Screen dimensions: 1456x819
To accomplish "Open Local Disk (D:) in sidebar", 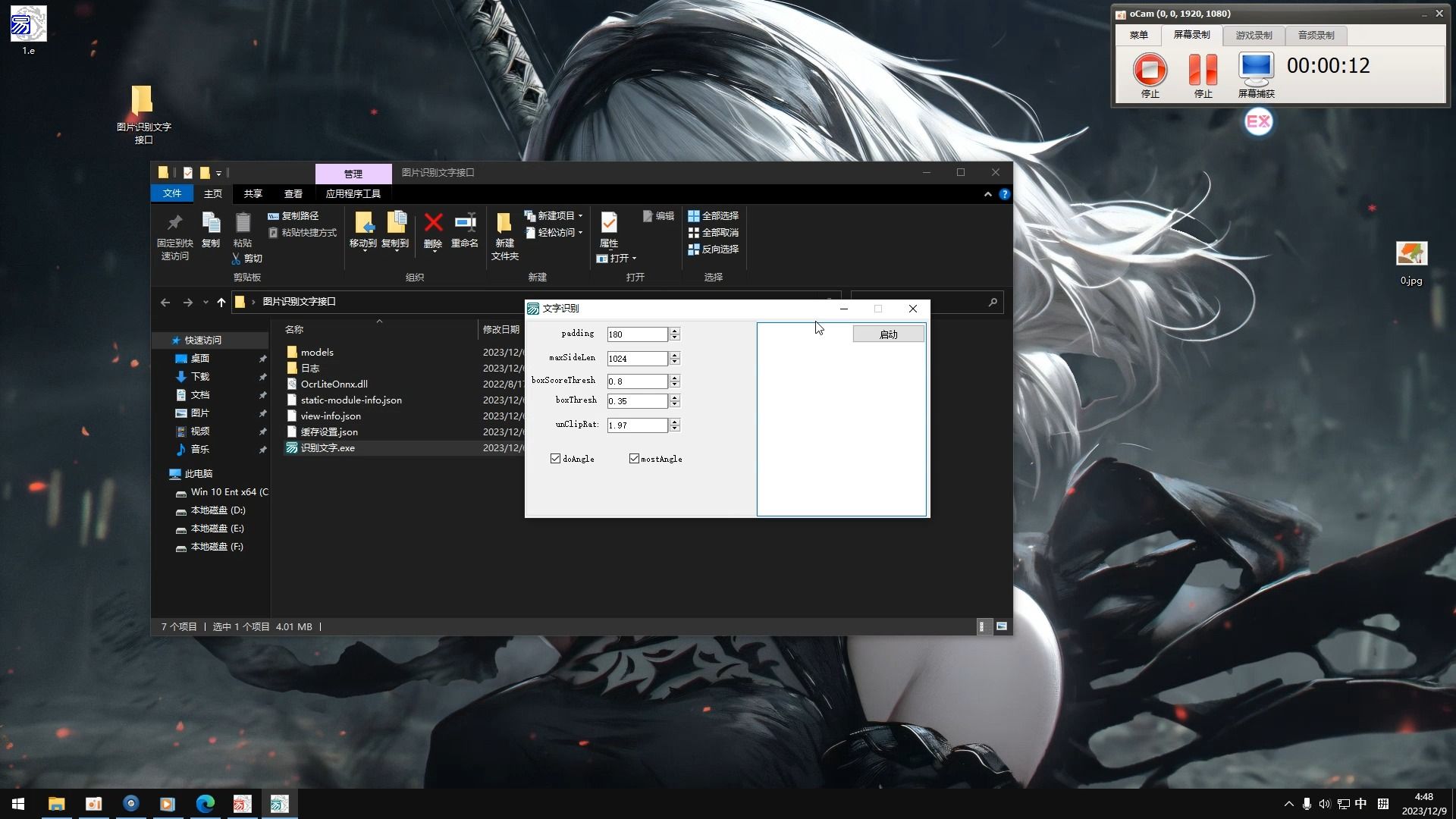I will point(218,510).
